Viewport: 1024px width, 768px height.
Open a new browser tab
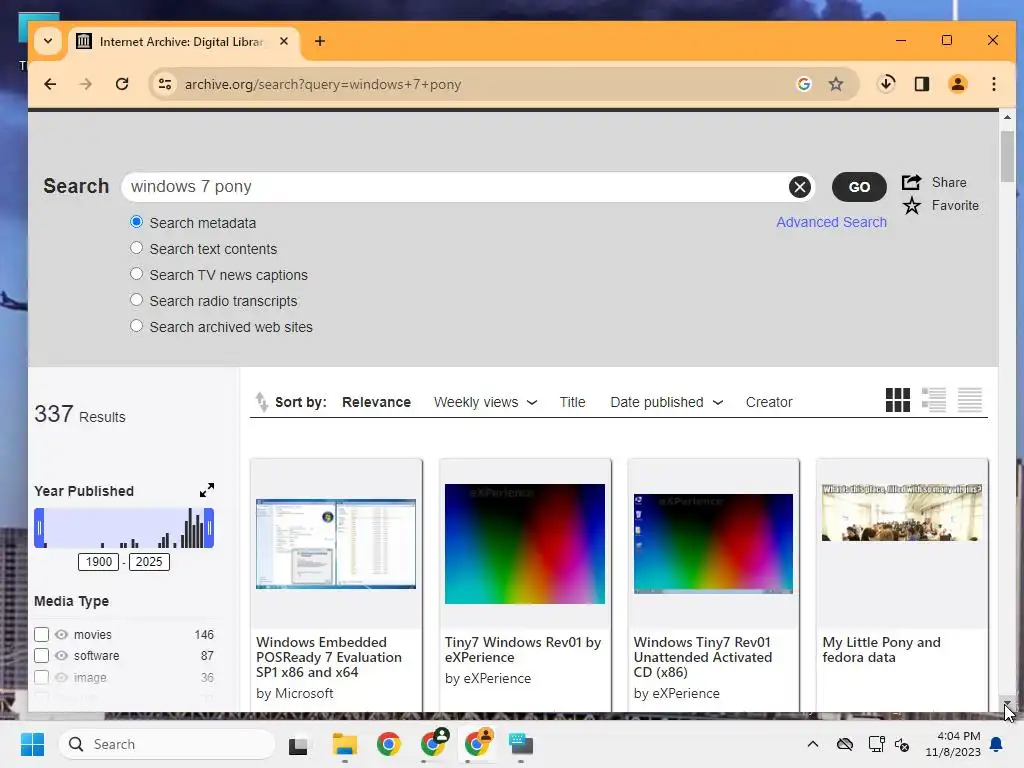click(319, 41)
